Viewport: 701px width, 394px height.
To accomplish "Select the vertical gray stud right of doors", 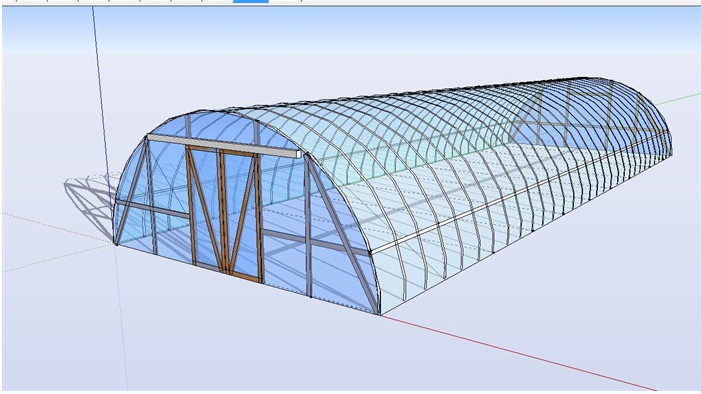I will (308, 226).
